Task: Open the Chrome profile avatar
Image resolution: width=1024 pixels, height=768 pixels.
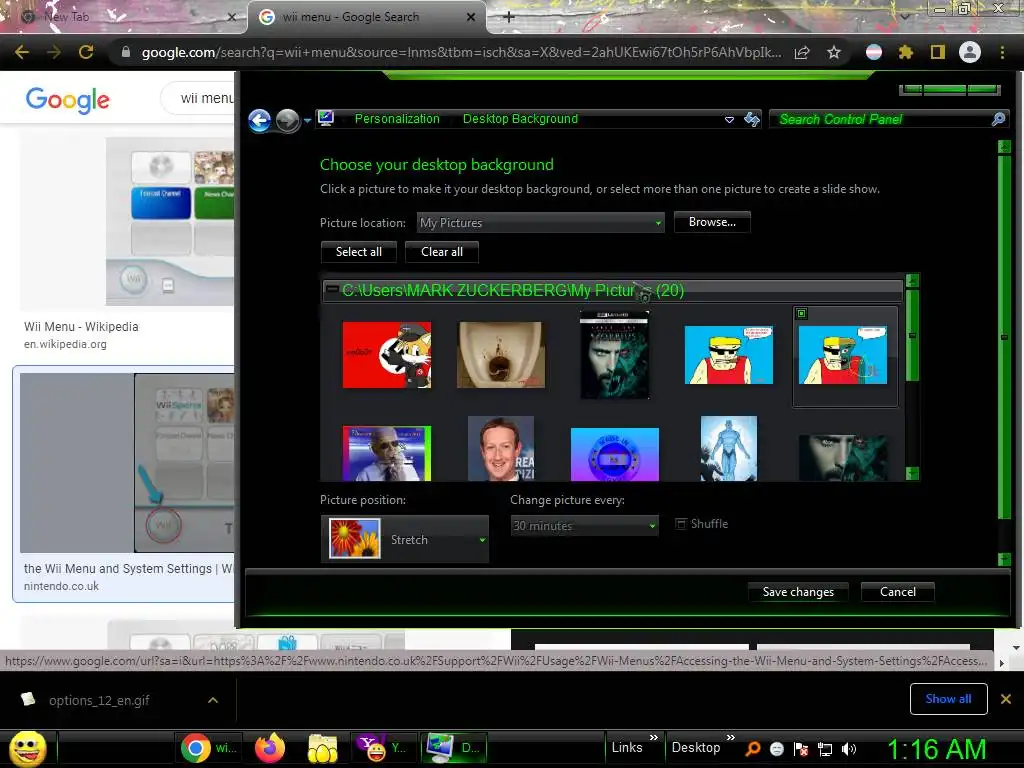Action: point(970,52)
